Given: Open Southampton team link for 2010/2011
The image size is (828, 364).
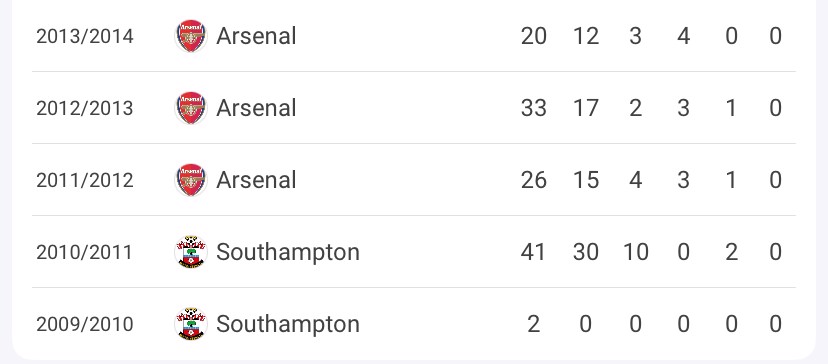Looking at the screenshot, I should click(x=288, y=252).
